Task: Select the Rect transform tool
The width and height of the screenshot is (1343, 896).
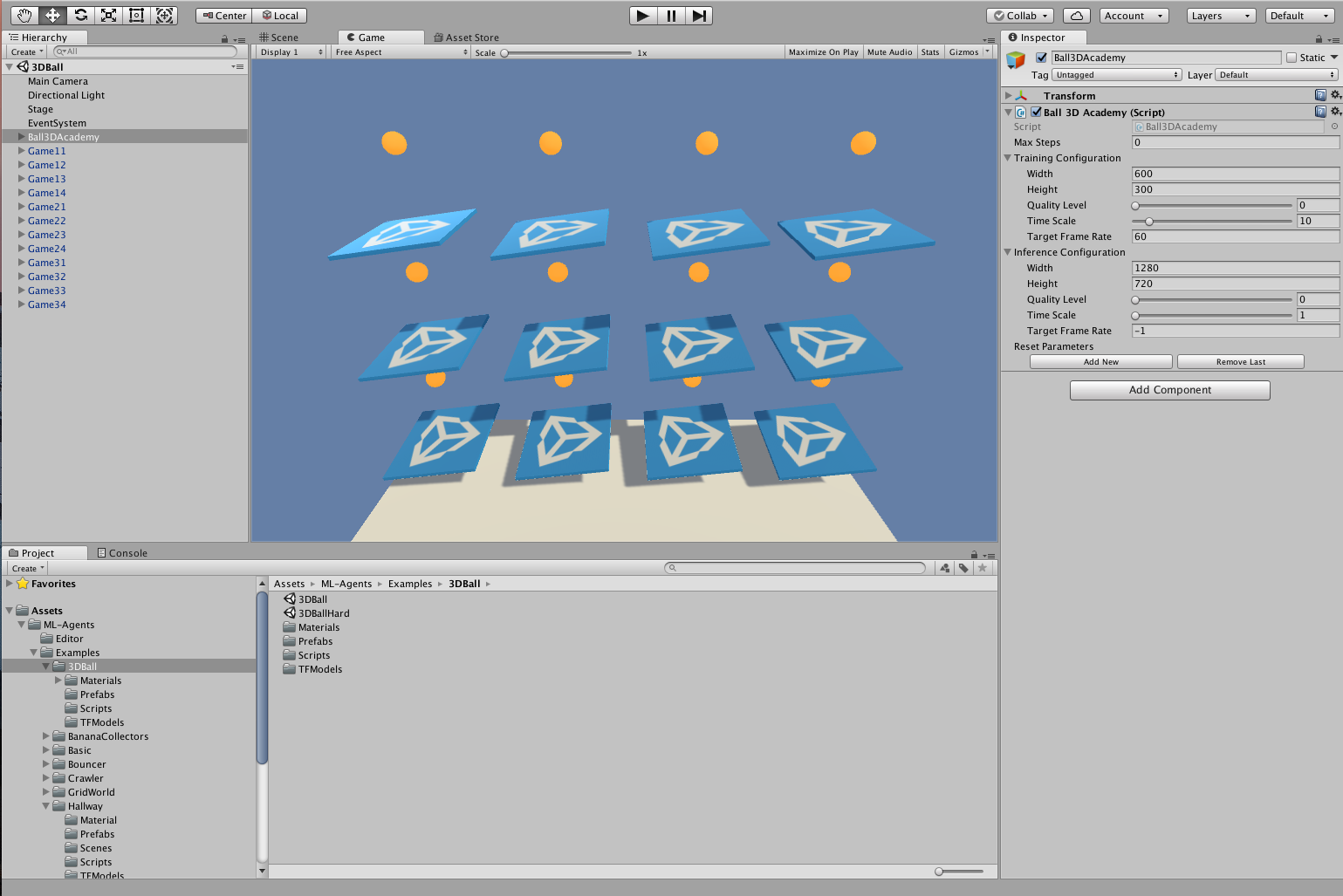Action: pyautogui.click(x=136, y=15)
